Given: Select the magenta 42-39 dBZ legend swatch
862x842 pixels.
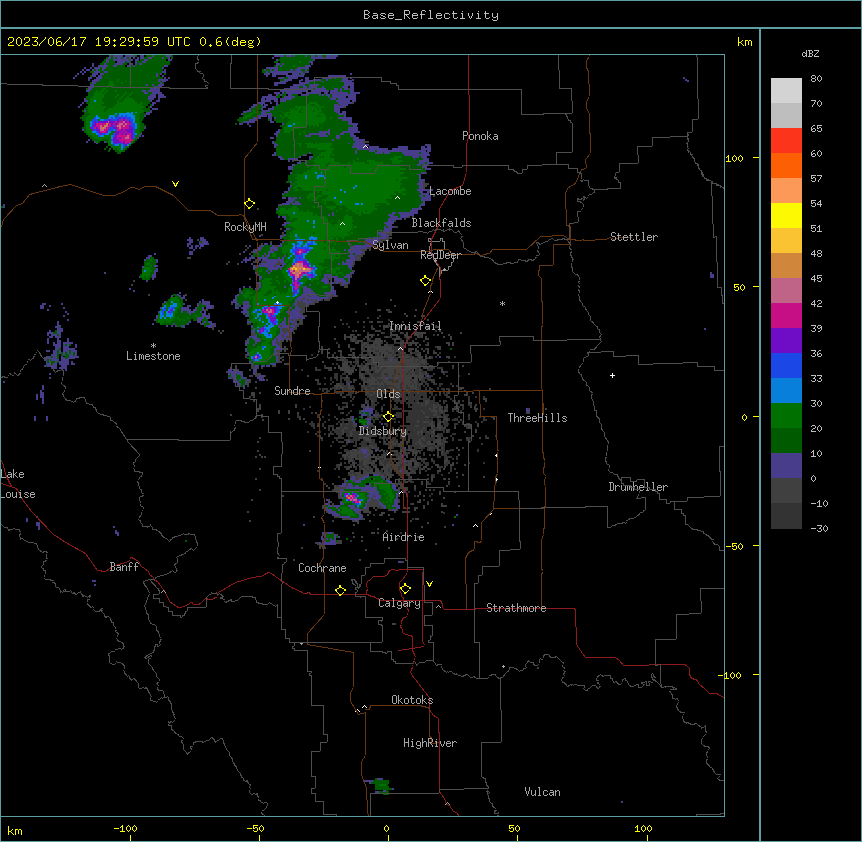Looking at the screenshot, I should 786,315.
